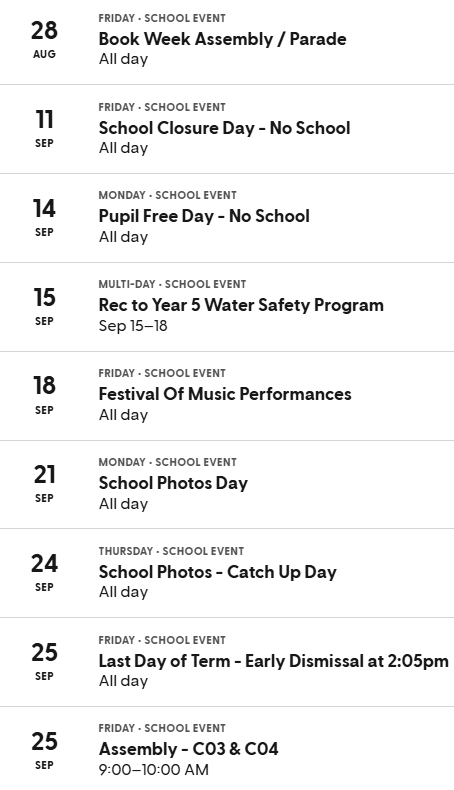This screenshot has height=790, width=454.
Task: Open School Photos Day event
Action: click(173, 483)
